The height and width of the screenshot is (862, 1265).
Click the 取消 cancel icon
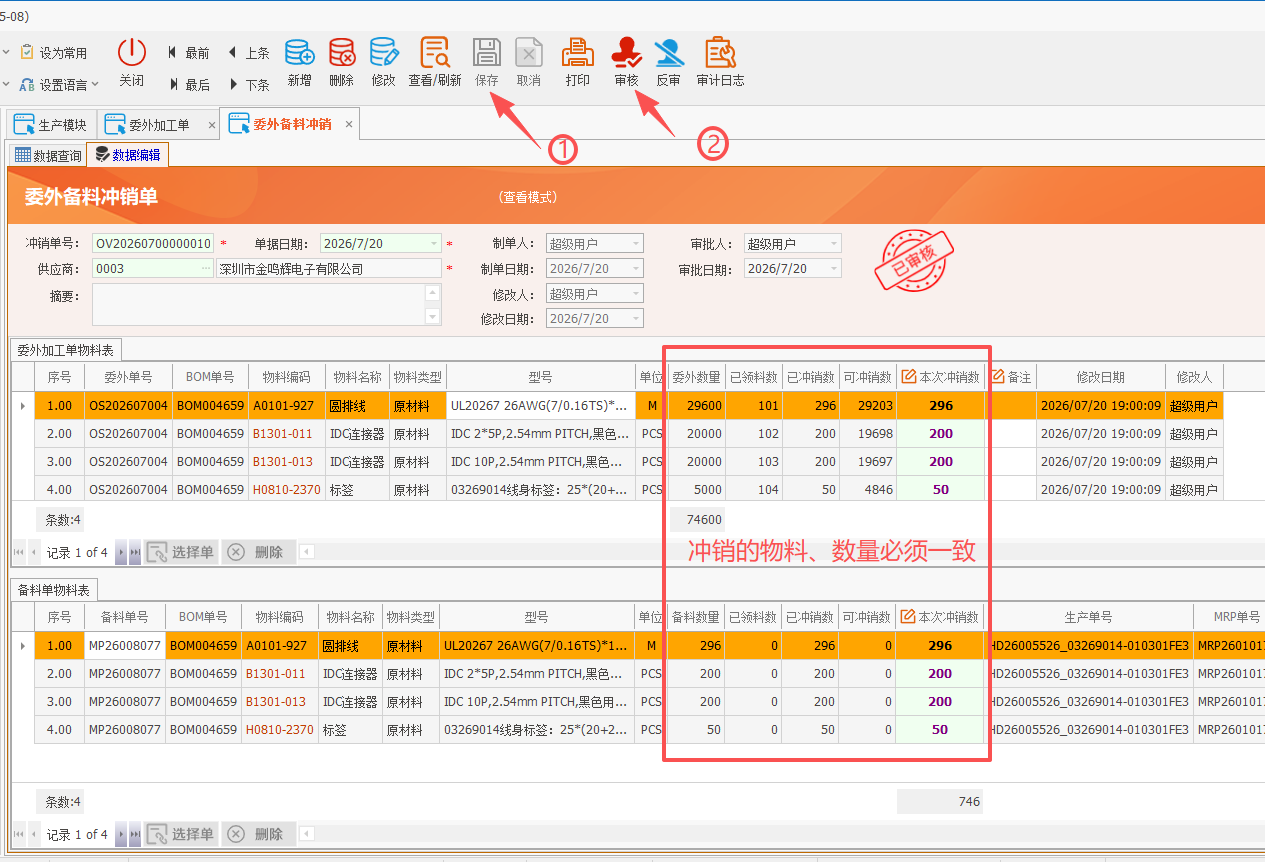click(x=528, y=53)
